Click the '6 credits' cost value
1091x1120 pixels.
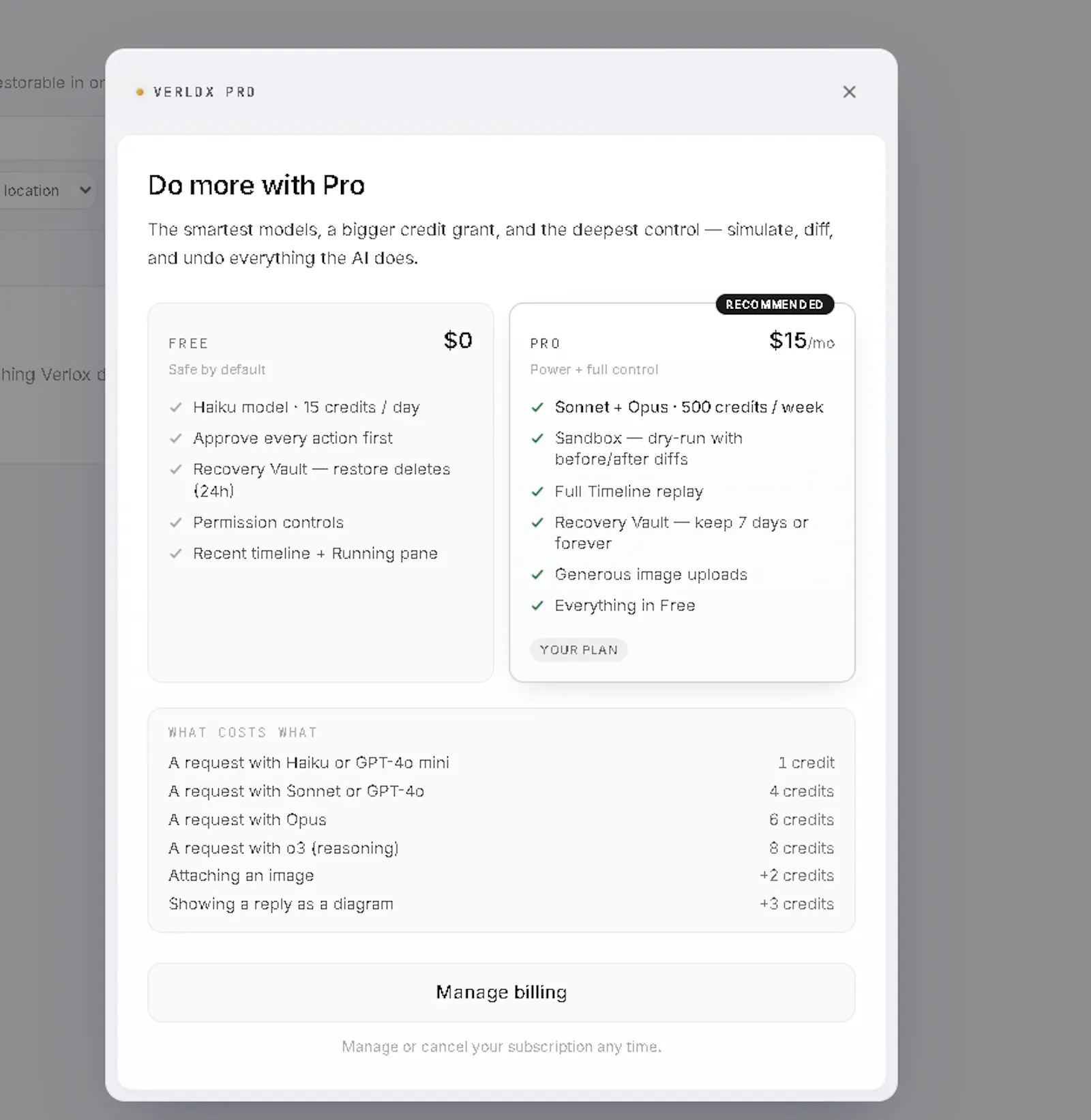point(802,820)
